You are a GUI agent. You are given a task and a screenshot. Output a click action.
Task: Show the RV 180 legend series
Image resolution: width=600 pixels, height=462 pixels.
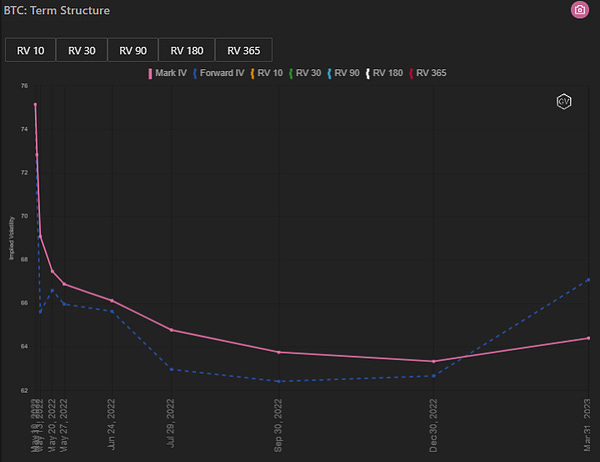tap(385, 73)
